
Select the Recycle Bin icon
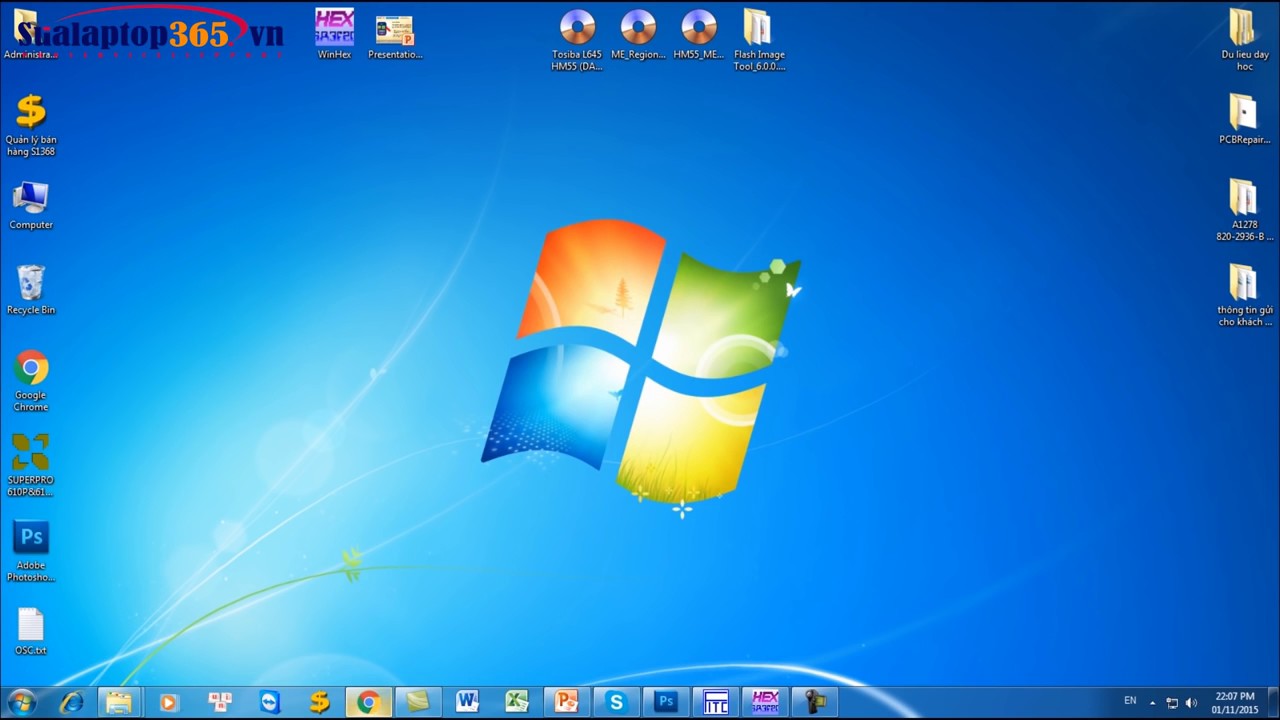[x=31, y=290]
